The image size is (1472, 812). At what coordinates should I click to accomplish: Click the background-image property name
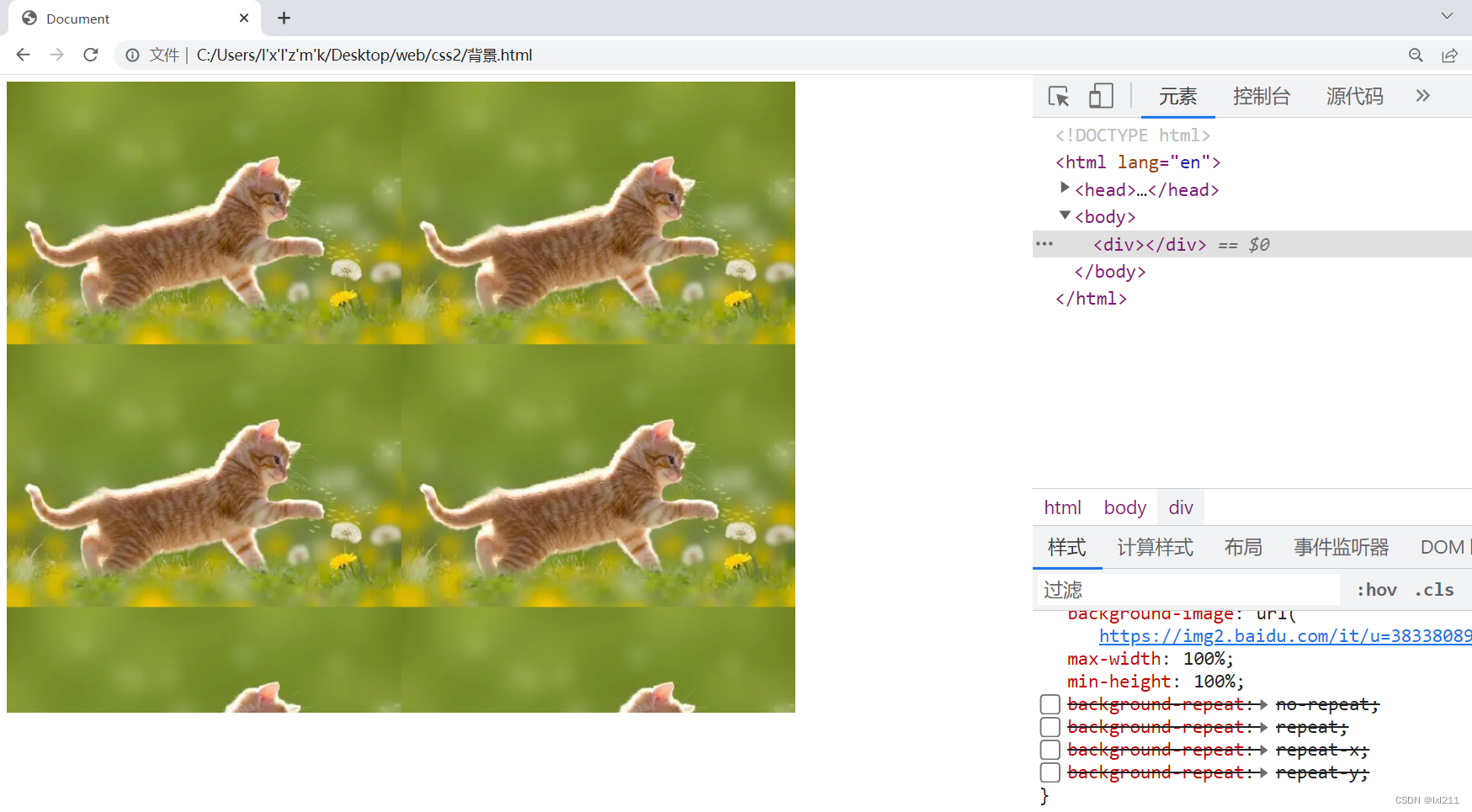(1150, 615)
